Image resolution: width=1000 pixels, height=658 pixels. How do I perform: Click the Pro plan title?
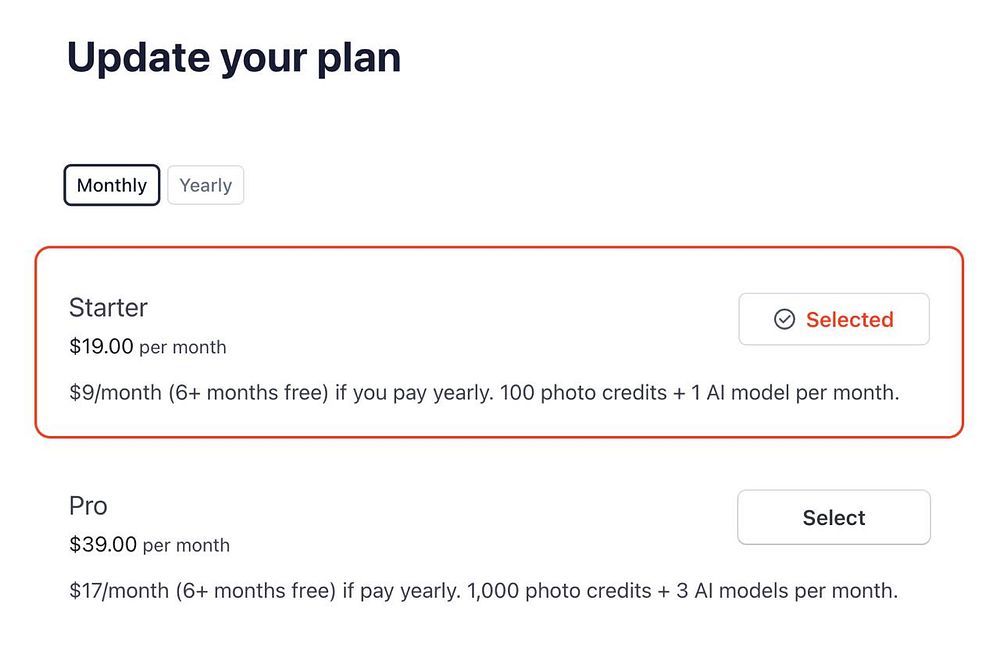(x=88, y=505)
